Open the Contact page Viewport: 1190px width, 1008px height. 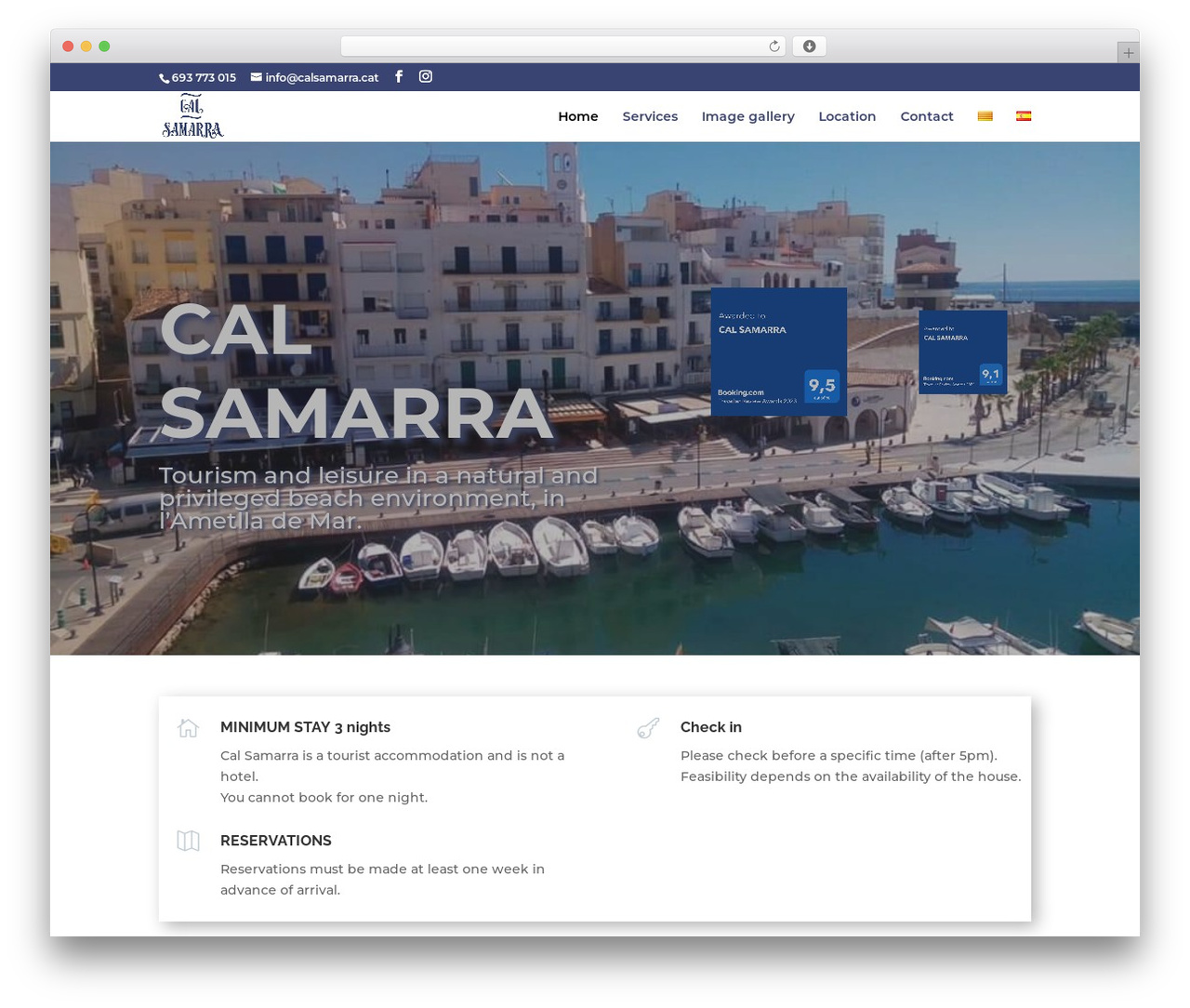pos(927,116)
